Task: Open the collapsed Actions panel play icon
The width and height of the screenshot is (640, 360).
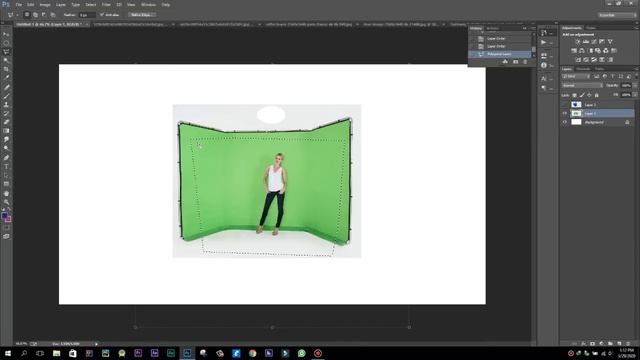Action: pyautogui.click(x=544, y=42)
